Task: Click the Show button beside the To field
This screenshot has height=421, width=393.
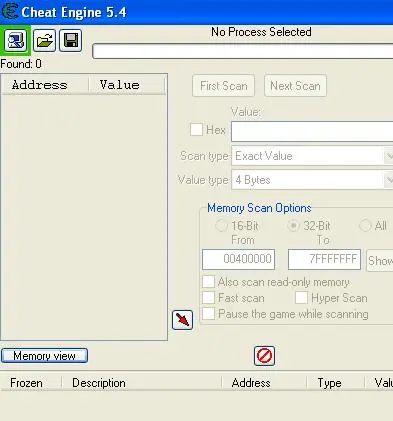Action: (x=380, y=260)
